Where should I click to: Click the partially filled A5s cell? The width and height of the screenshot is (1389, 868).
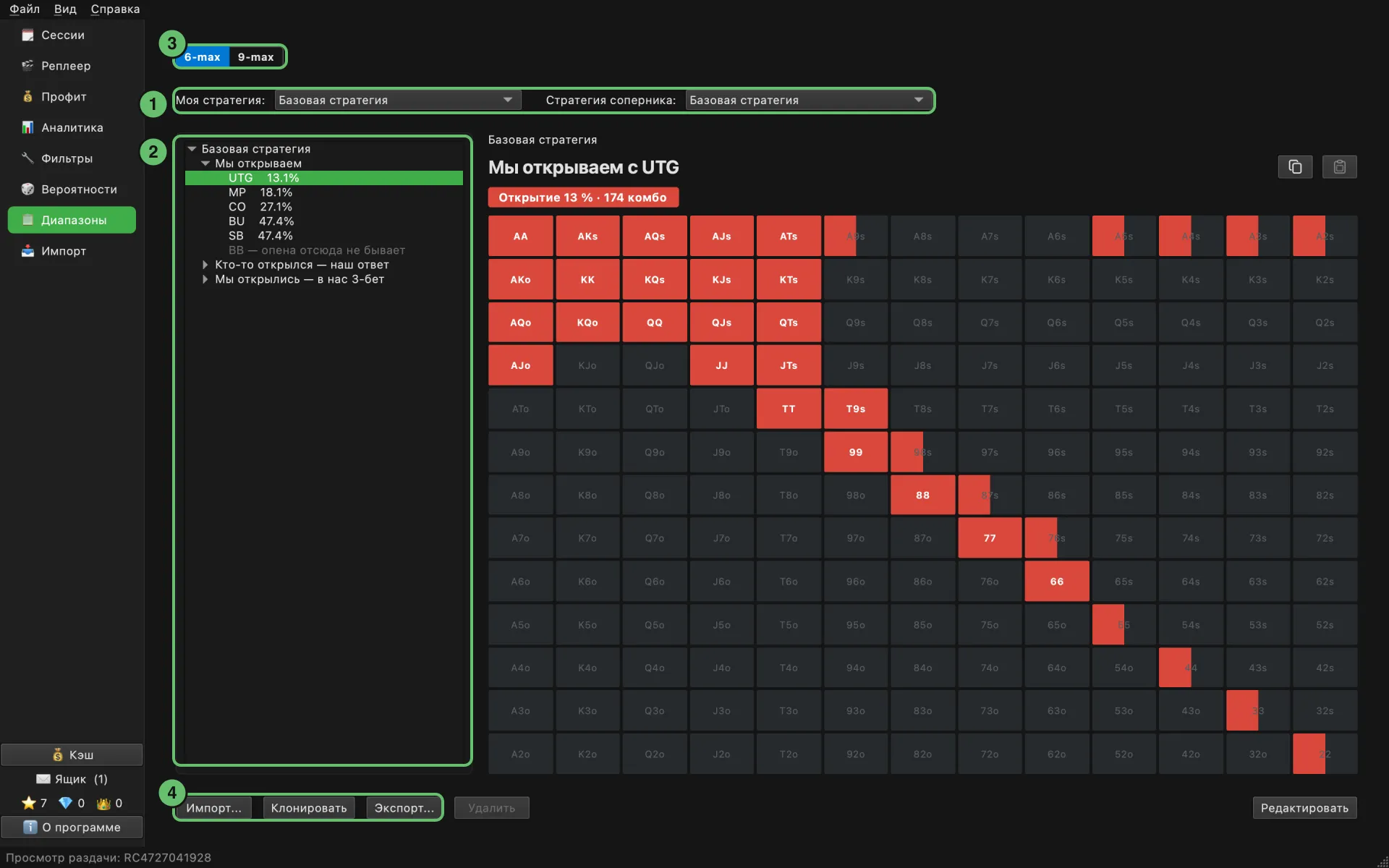click(x=1123, y=236)
